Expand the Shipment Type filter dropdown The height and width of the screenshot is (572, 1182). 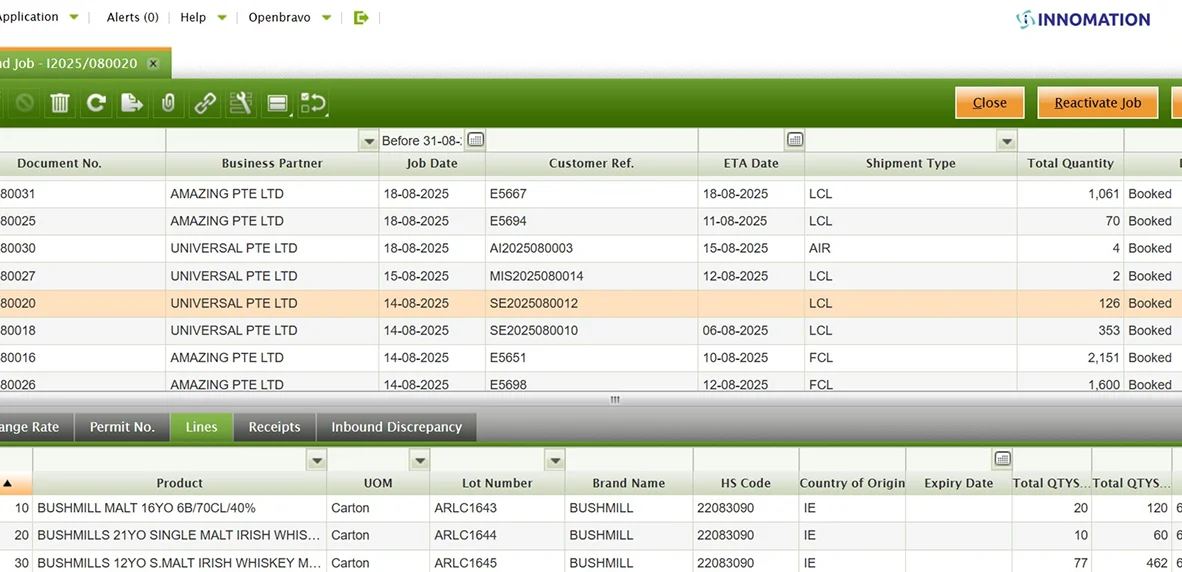point(1007,141)
